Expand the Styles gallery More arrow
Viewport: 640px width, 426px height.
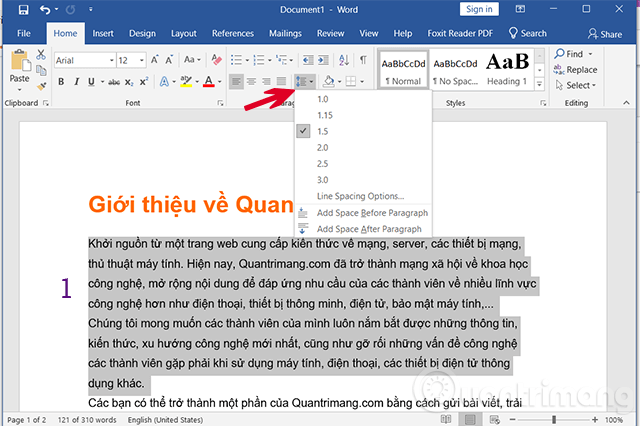540,84
